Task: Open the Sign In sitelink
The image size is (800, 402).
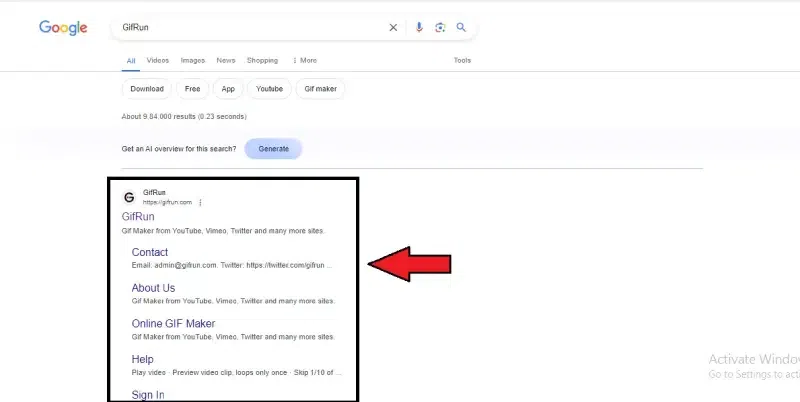Action: [x=148, y=395]
